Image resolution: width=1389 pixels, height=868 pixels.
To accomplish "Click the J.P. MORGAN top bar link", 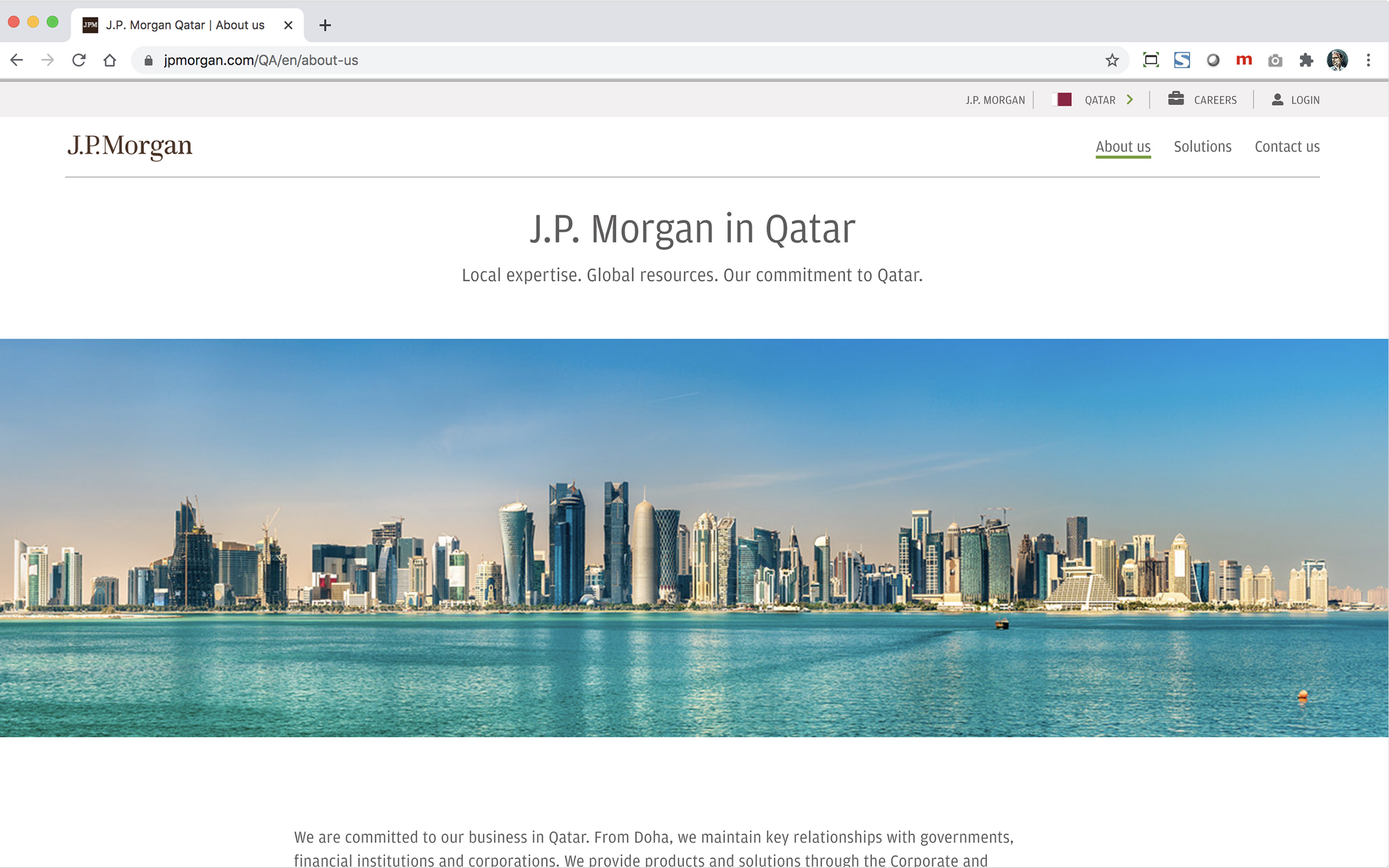I will (994, 100).
